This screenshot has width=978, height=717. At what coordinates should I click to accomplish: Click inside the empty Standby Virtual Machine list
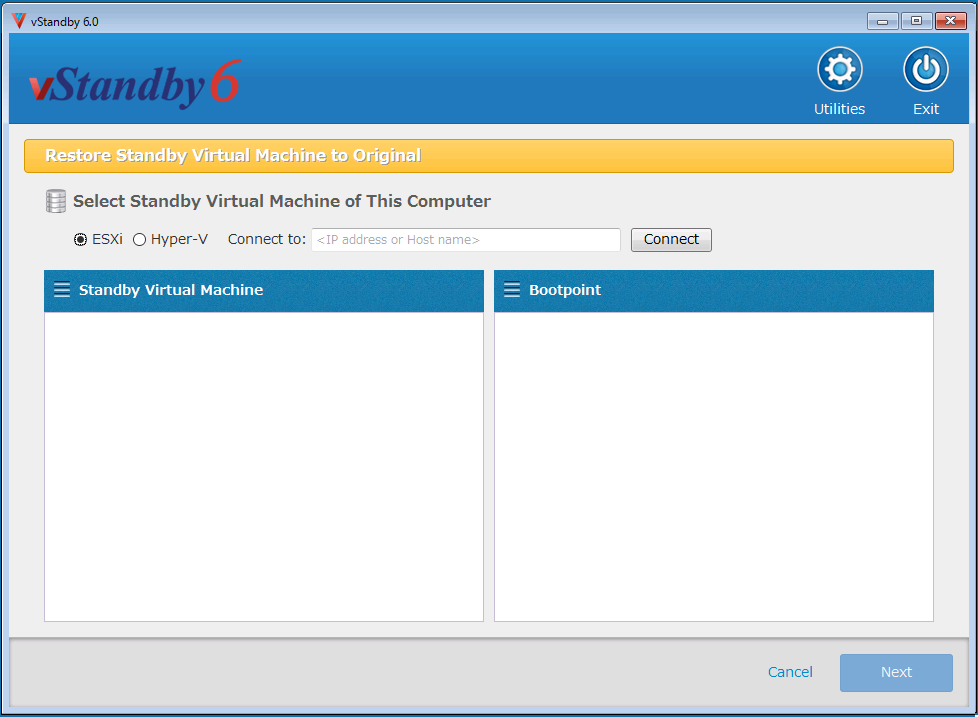[264, 465]
